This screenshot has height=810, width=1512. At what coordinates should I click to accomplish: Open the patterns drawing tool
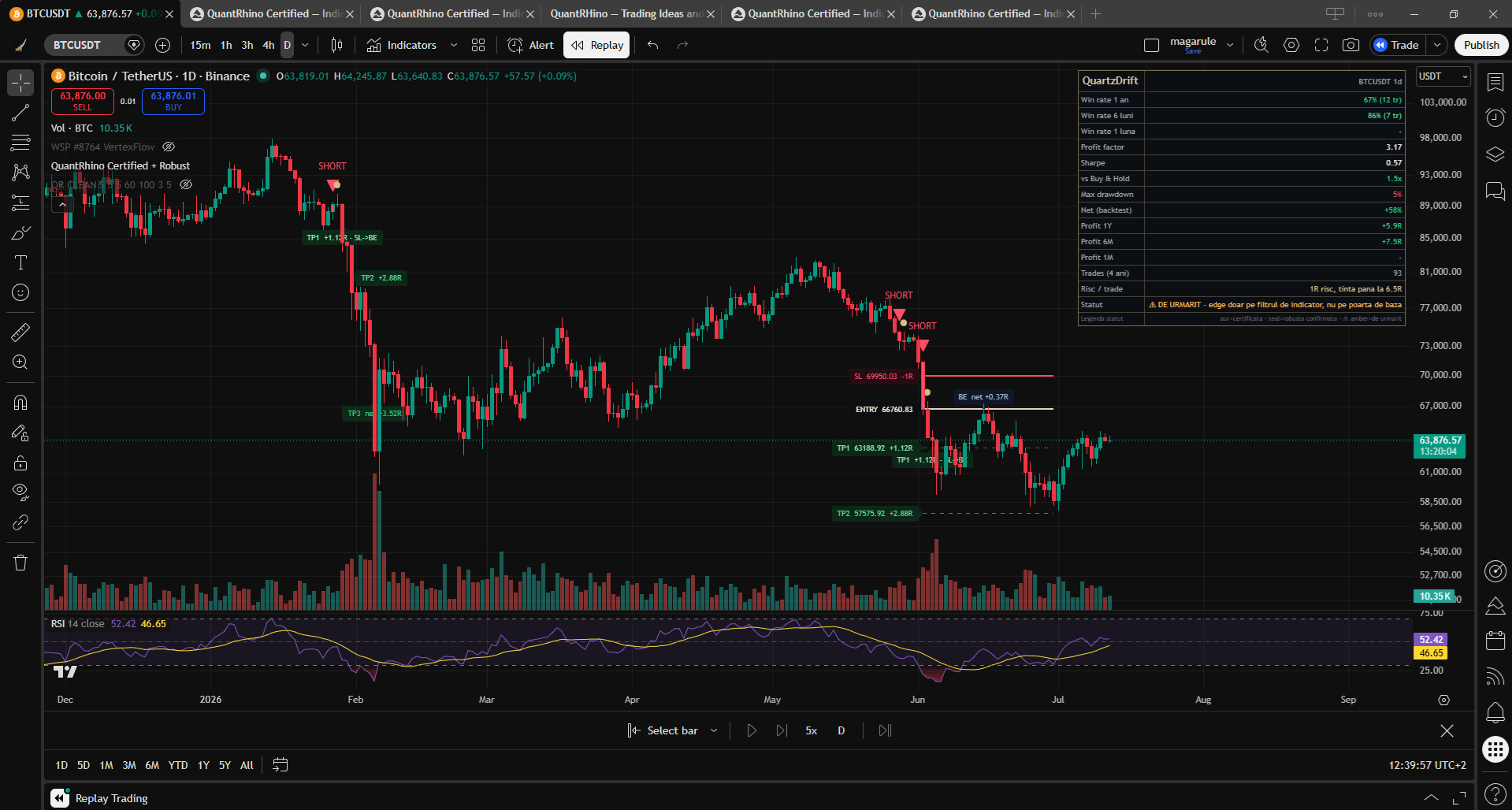tap(20, 172)
